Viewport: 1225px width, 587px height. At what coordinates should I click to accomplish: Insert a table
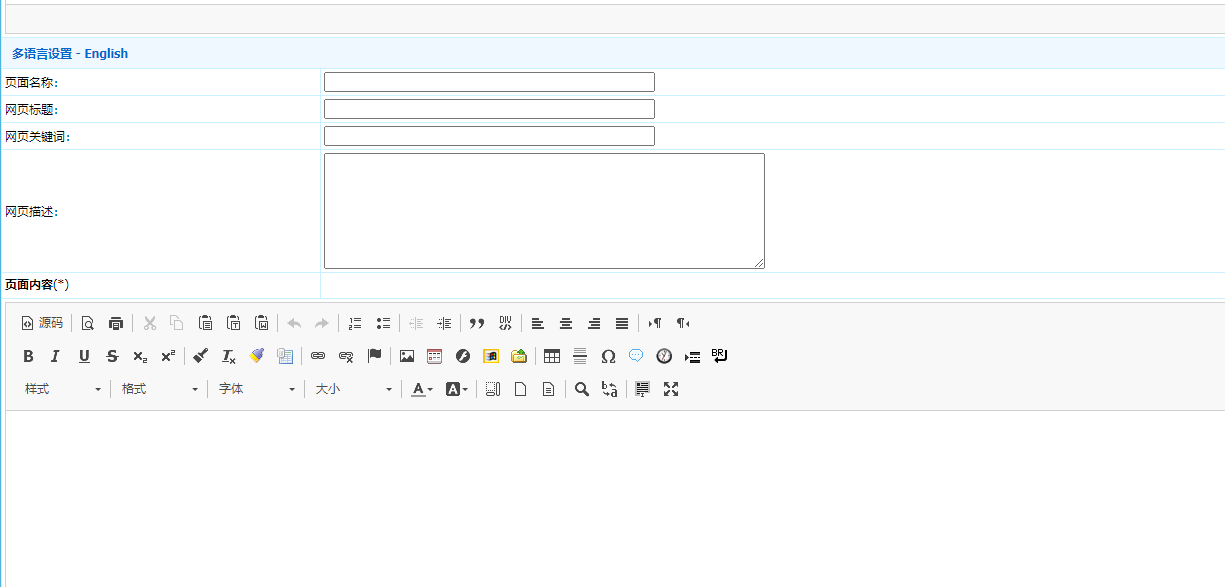pos(552,356)
